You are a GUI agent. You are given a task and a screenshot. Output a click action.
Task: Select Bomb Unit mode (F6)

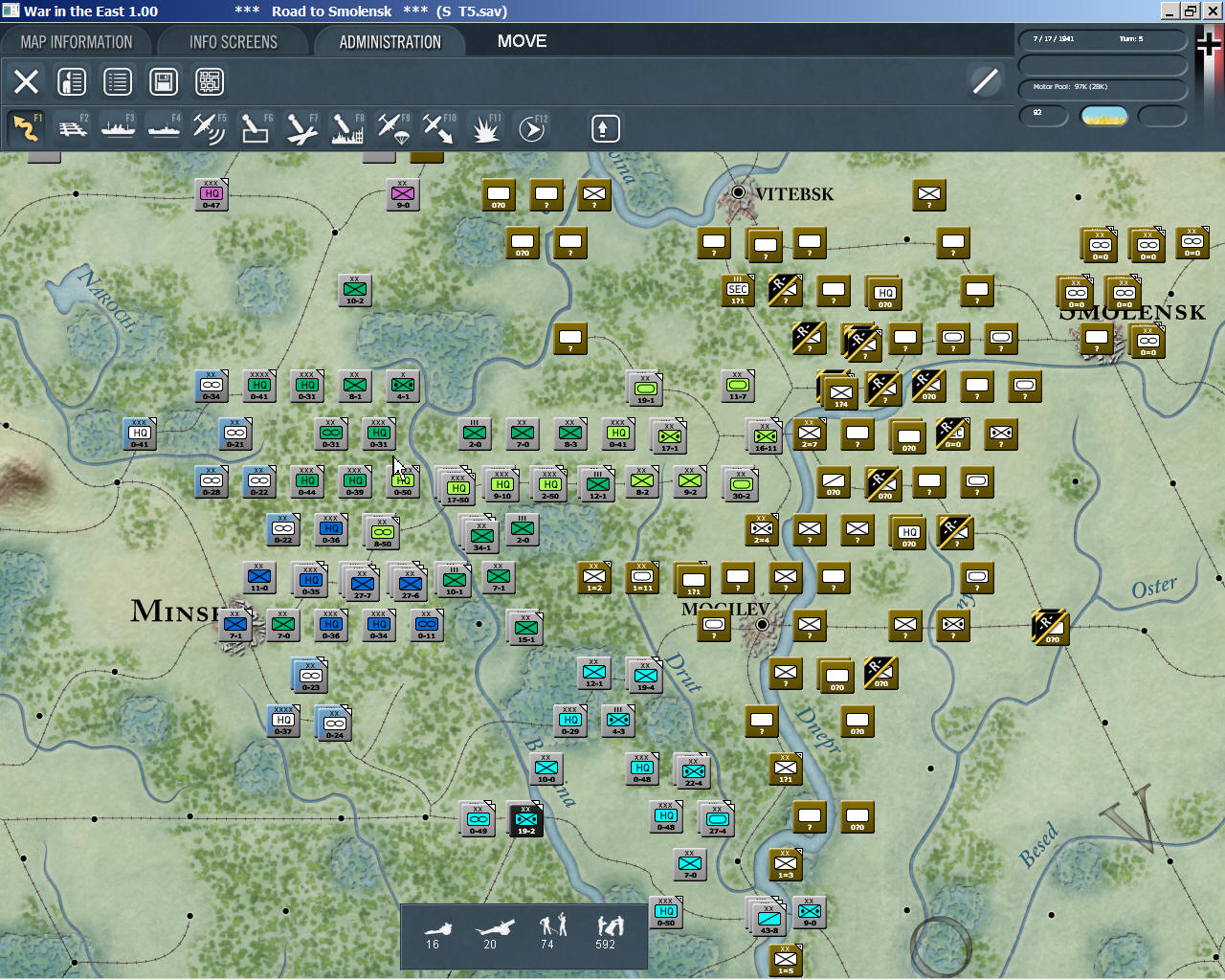(x=256, y=128)
